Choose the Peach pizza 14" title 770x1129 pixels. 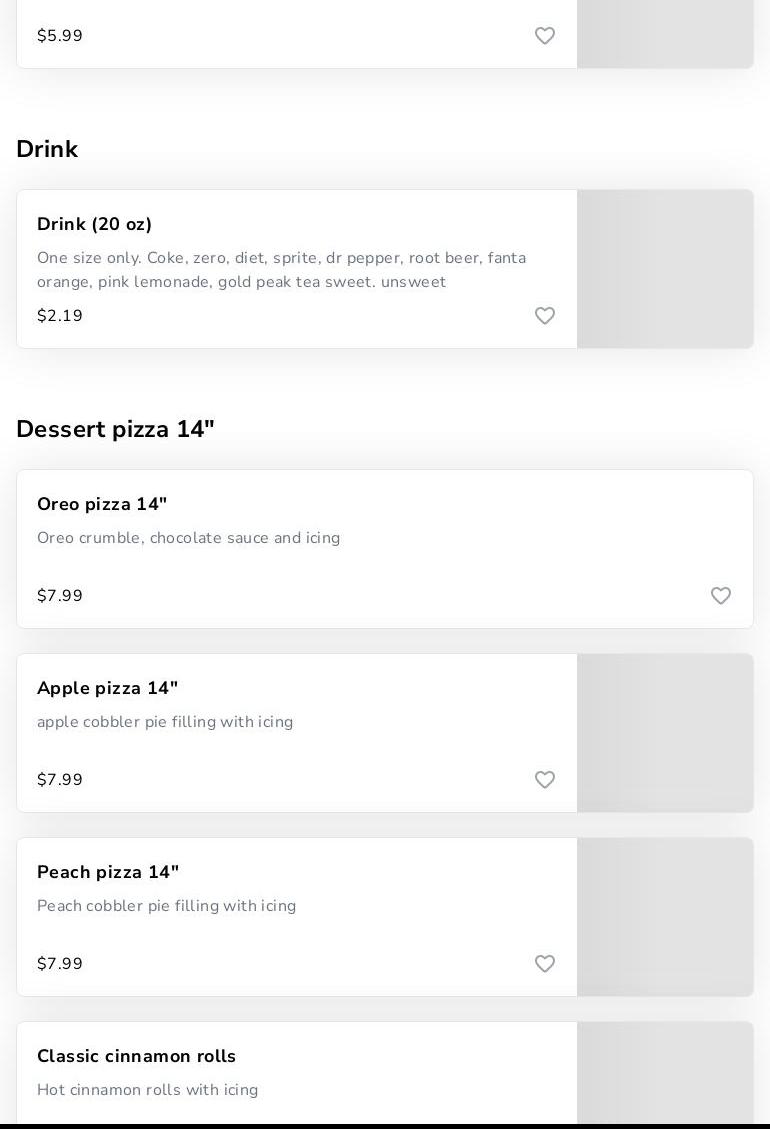108,872
